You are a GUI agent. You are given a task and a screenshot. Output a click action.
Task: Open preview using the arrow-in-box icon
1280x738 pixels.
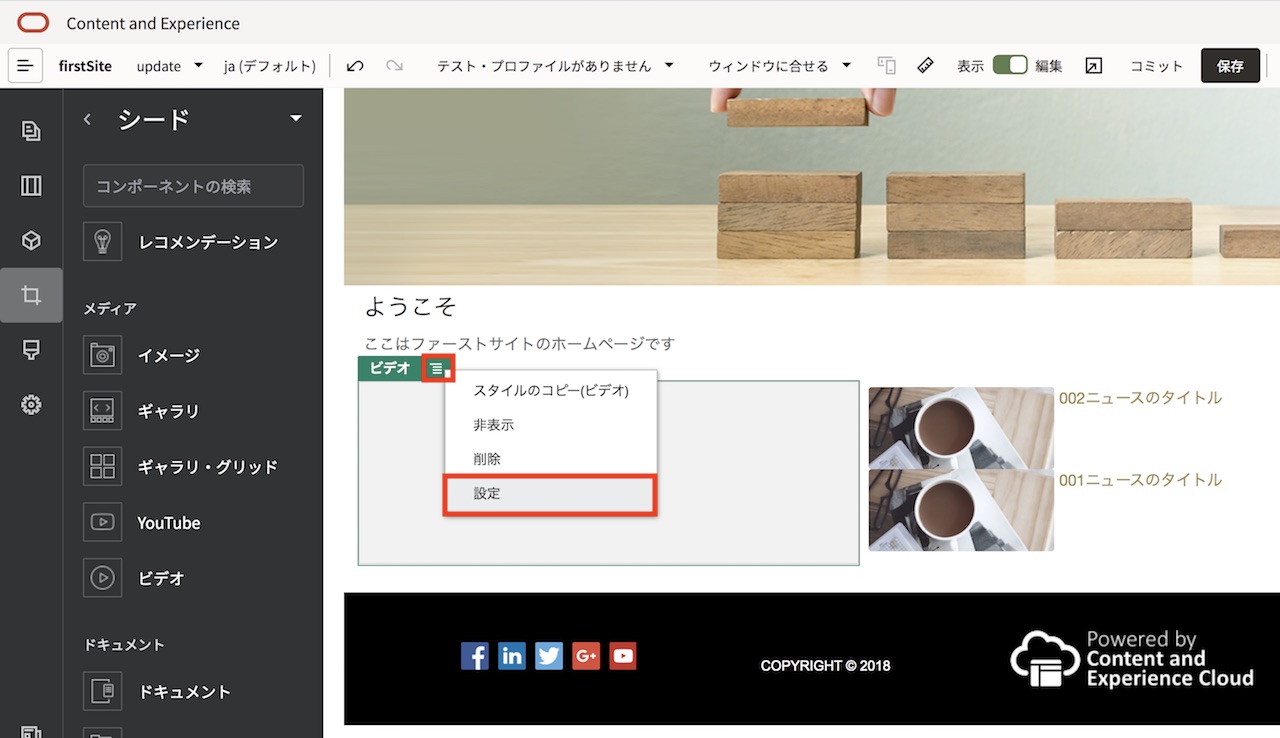(1092, 65)
